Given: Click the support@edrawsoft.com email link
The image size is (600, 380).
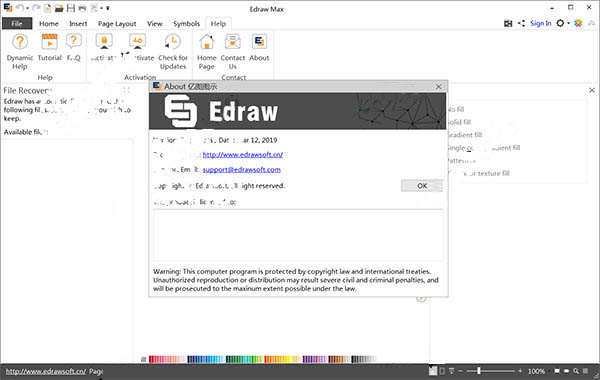Looking at the screenshot, I should click(x=241, y=170).
